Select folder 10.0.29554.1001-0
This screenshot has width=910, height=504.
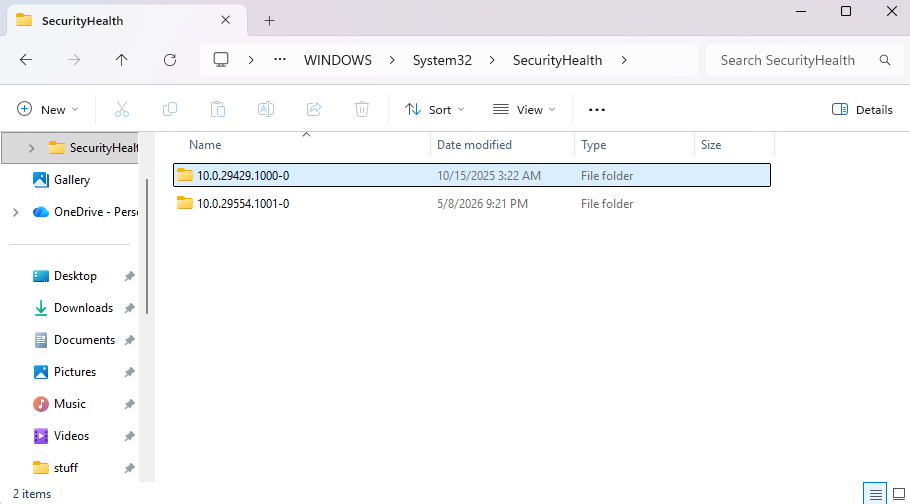pos(472,203)
